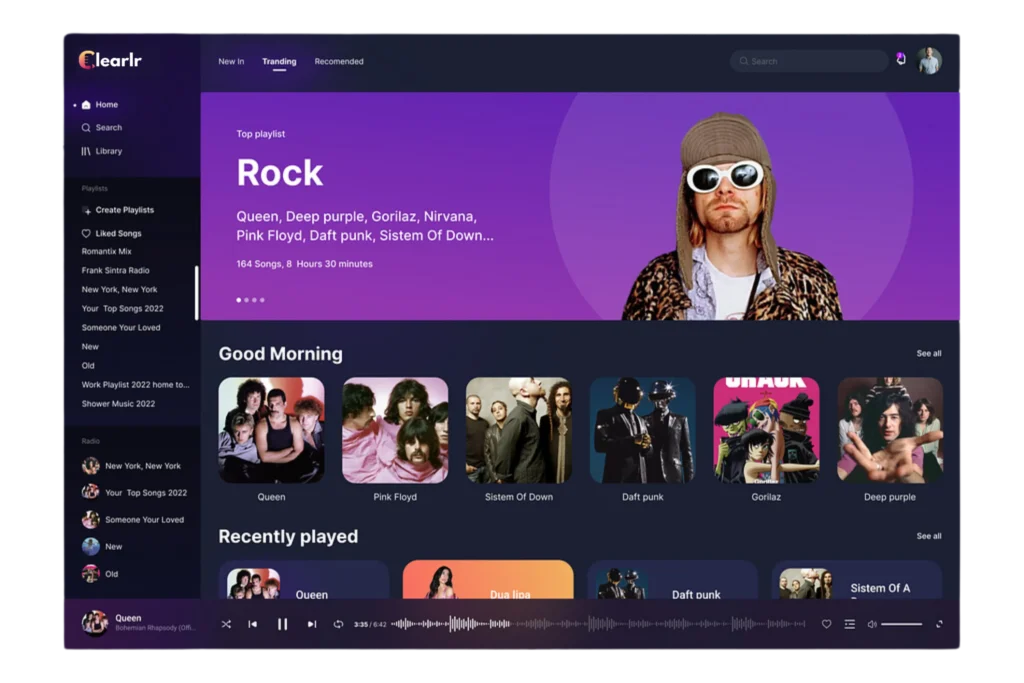Expand the player to fullscreen
The width and height of the screenshot is (1024, 683).
pyautogui.click(x=939, y=624)
